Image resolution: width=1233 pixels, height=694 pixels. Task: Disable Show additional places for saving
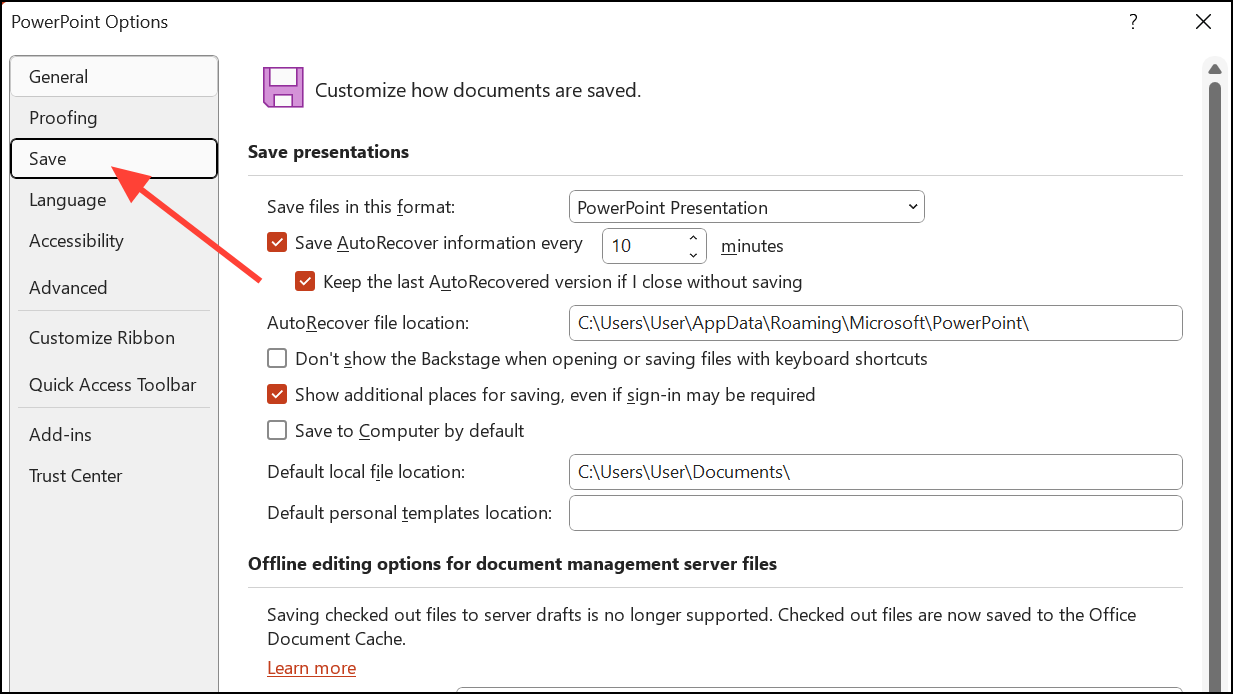click(277, 394)
